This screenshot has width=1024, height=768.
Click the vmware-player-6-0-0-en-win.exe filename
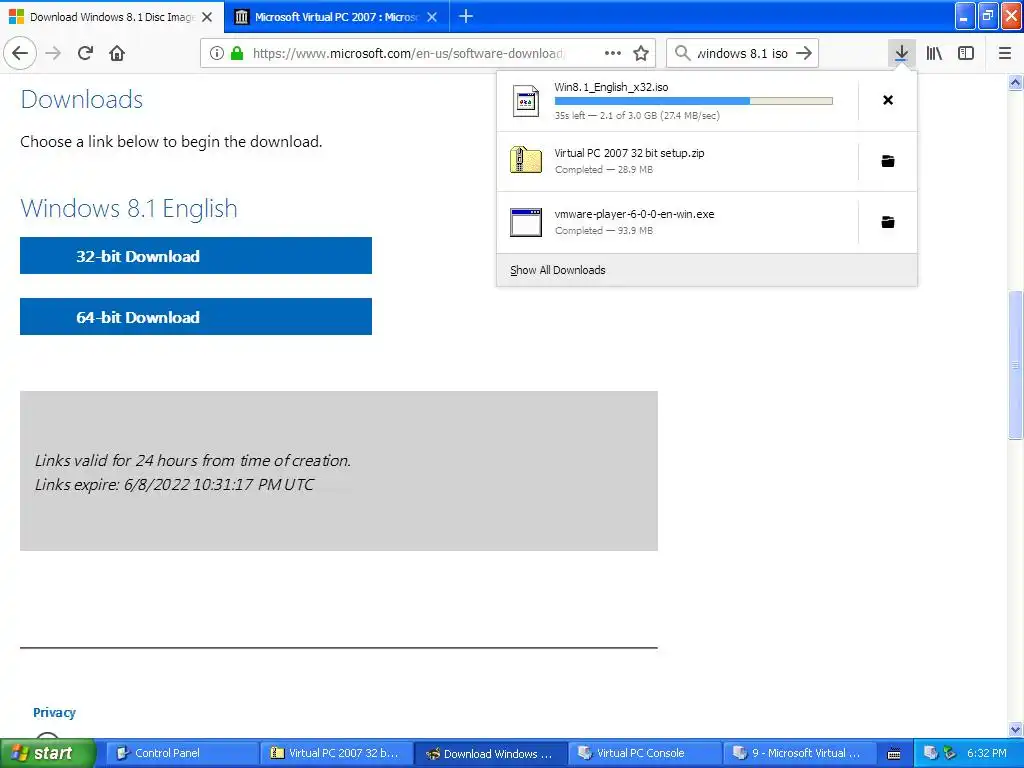(634, 214)
